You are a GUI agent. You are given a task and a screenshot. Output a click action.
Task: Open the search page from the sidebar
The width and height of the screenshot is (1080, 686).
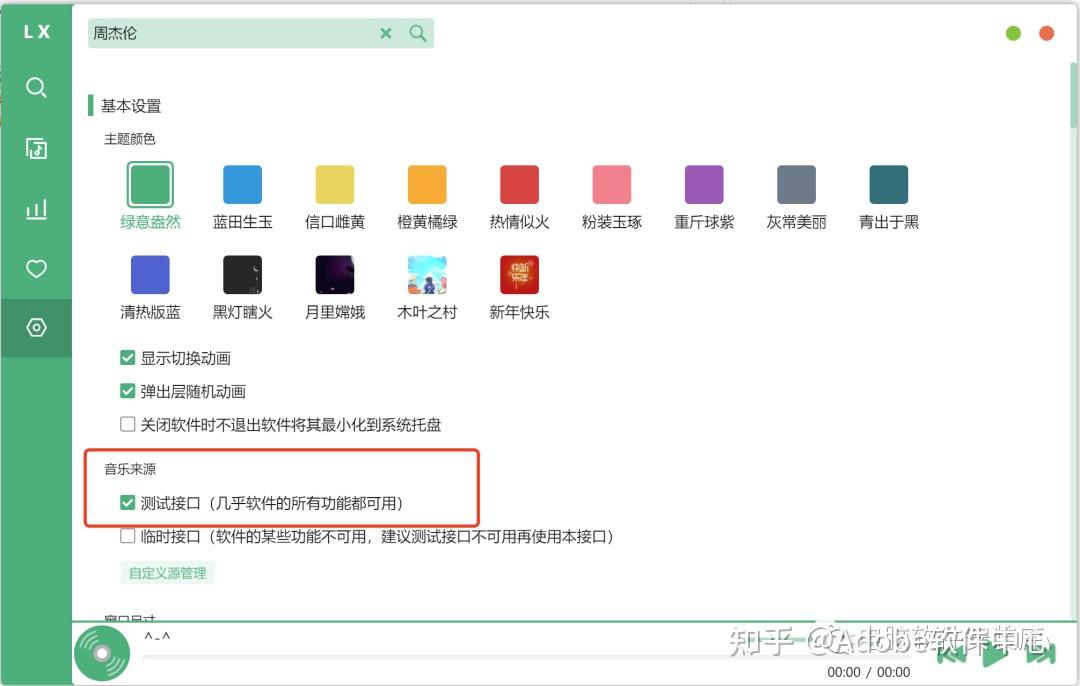[x=36, y=88]
